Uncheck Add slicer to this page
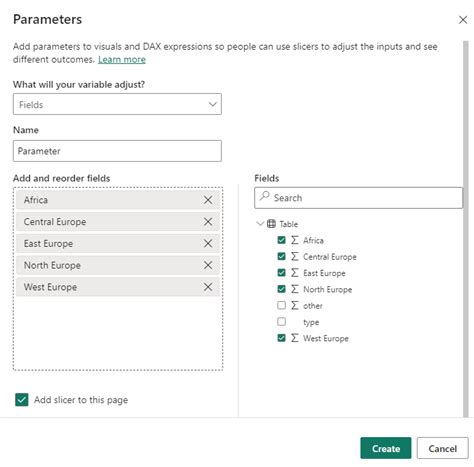Image resolution: width=474 pixels, height=467 pixels. (22, 400)
